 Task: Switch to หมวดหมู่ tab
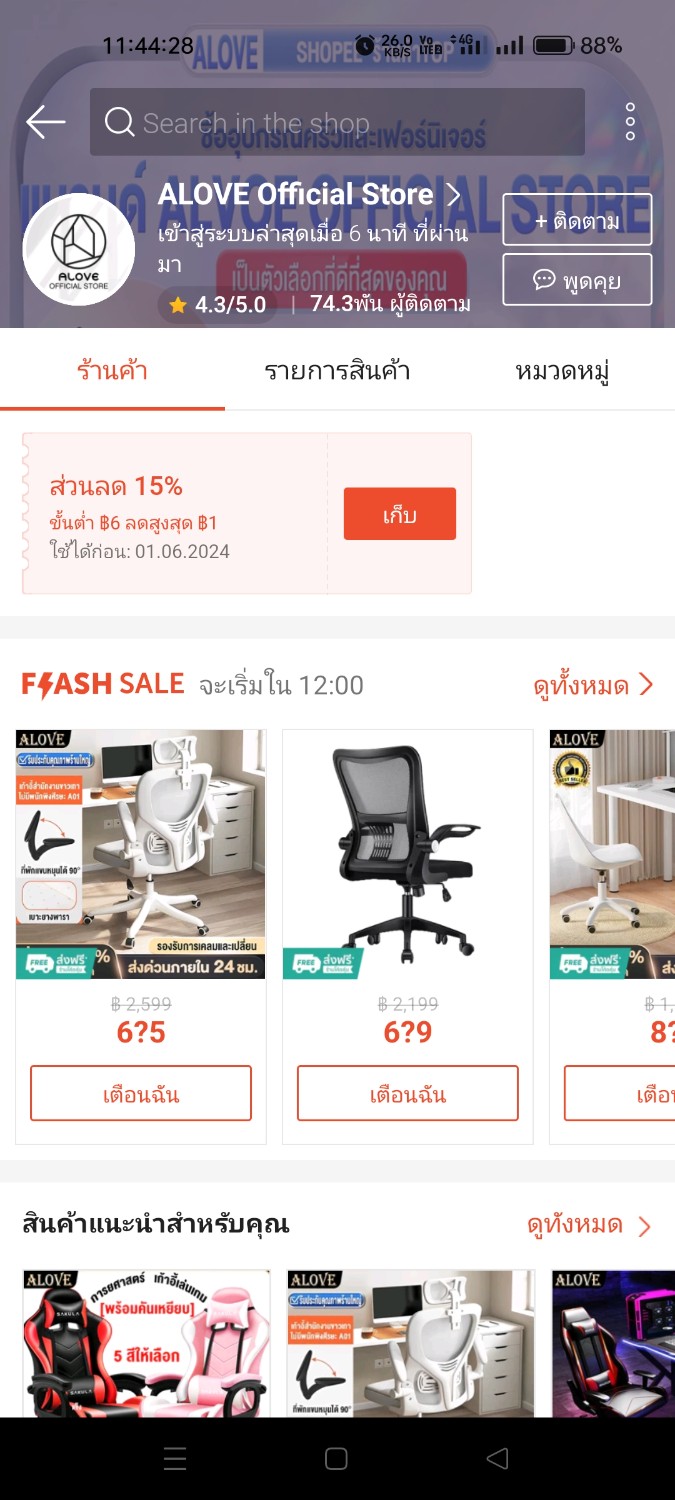point(562,371)
